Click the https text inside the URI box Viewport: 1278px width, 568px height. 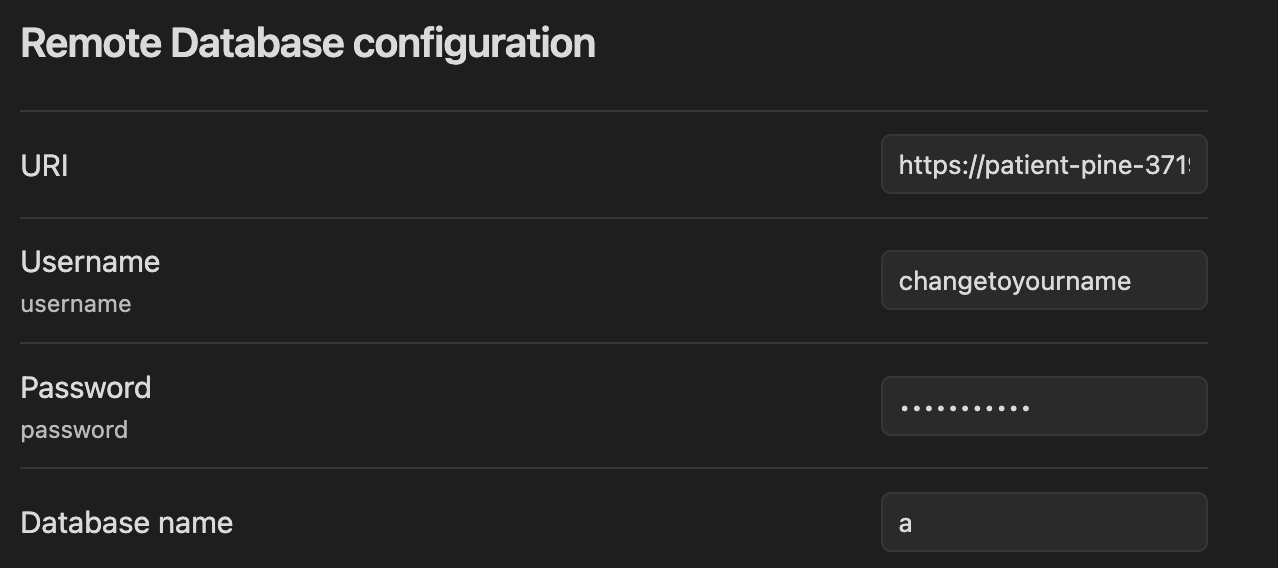pyautogui.click(x=930, y=166)
